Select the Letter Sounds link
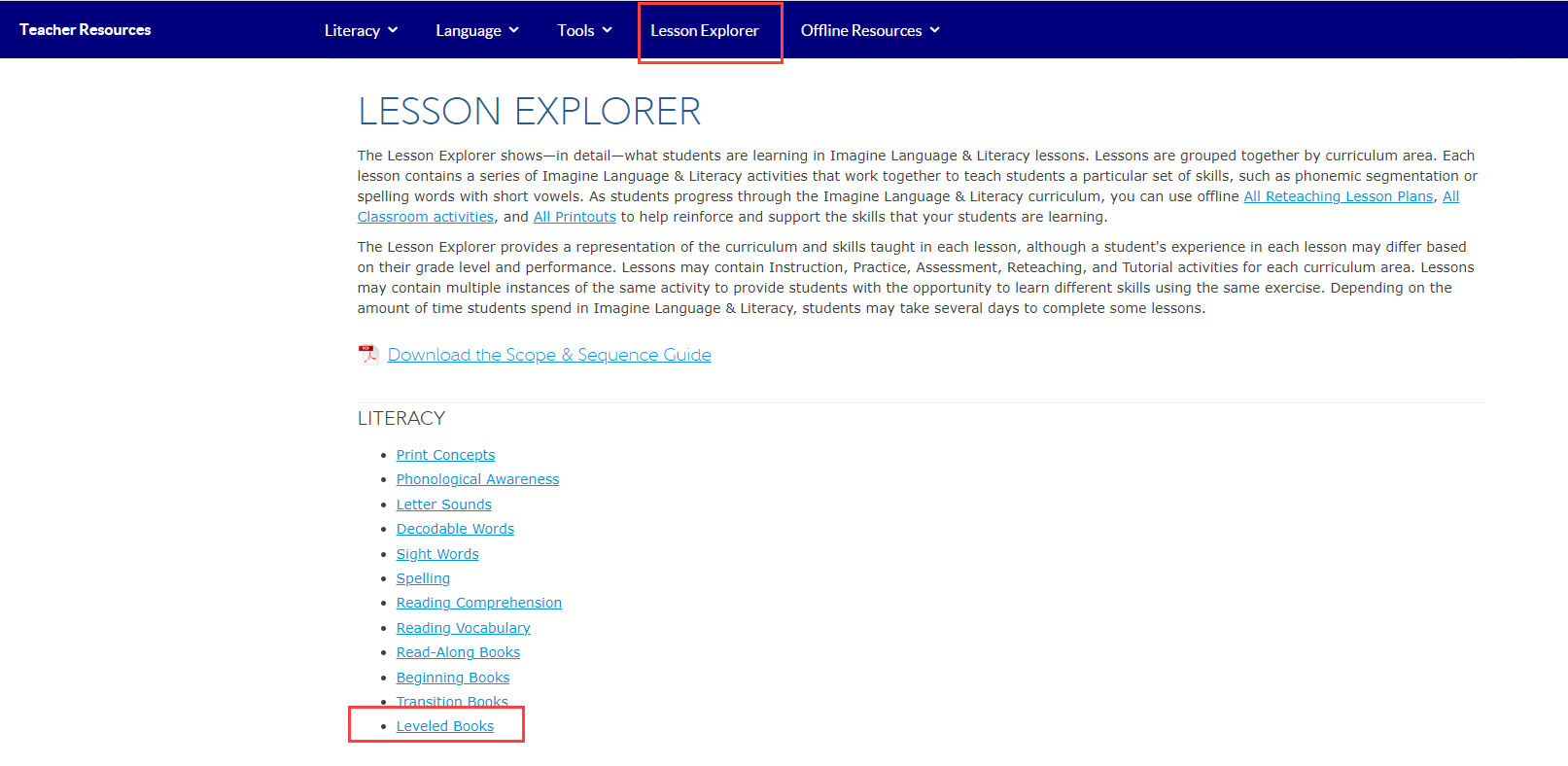The height and width of the screenshot is (766, 1568). click(443, 505)
